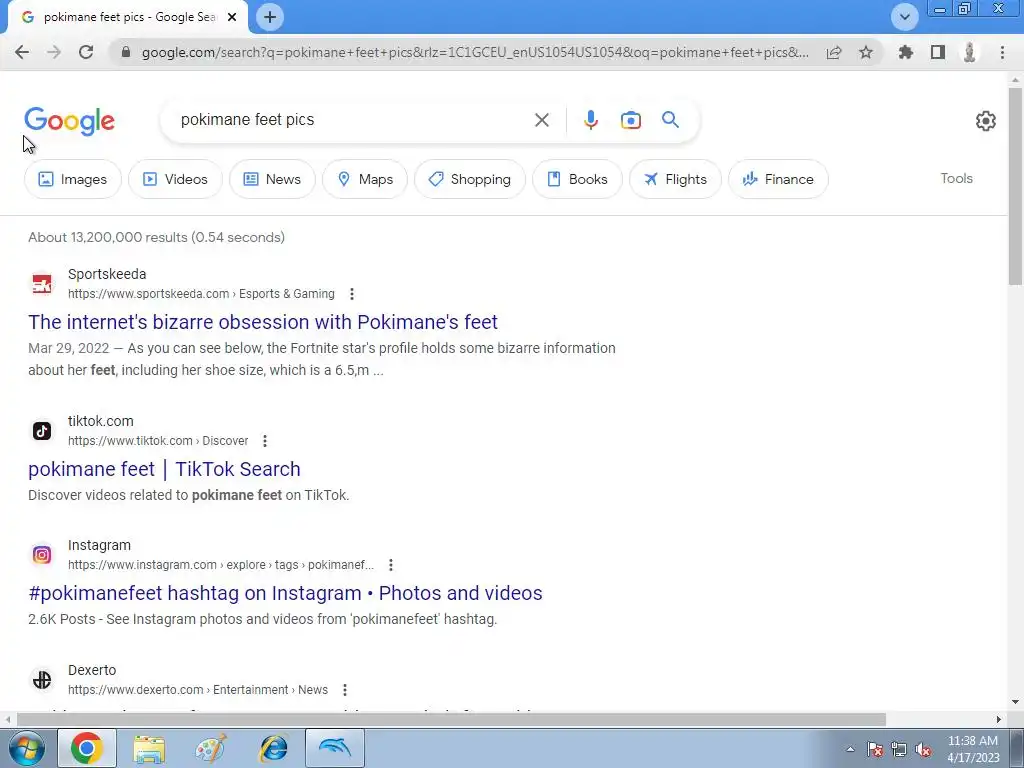Viewport: 1024px width, 768px height.
Task: Open the Windows Start menu
Action: (26, 748)
